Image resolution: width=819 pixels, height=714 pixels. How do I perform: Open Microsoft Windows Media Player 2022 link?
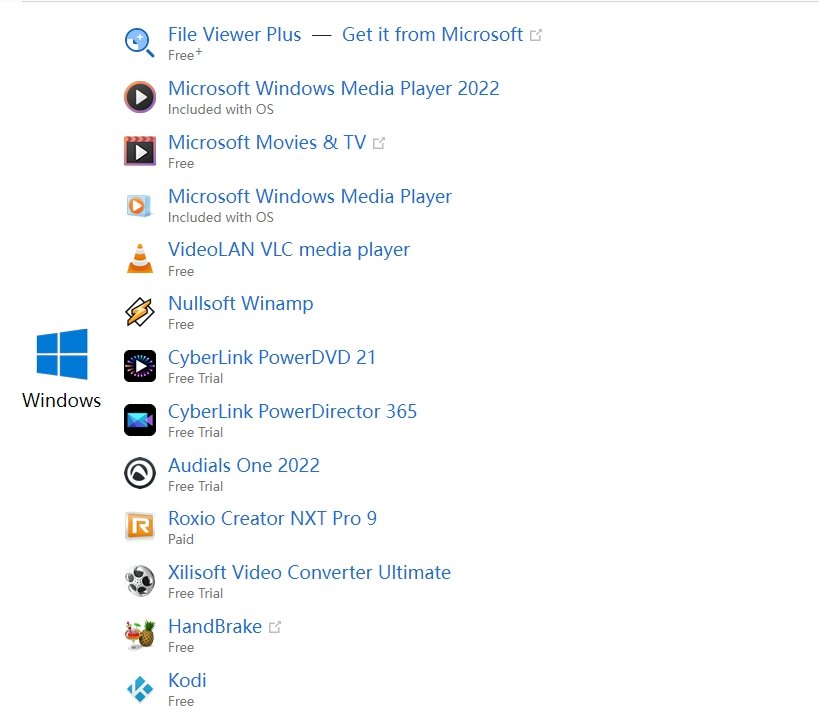(334, 89)
